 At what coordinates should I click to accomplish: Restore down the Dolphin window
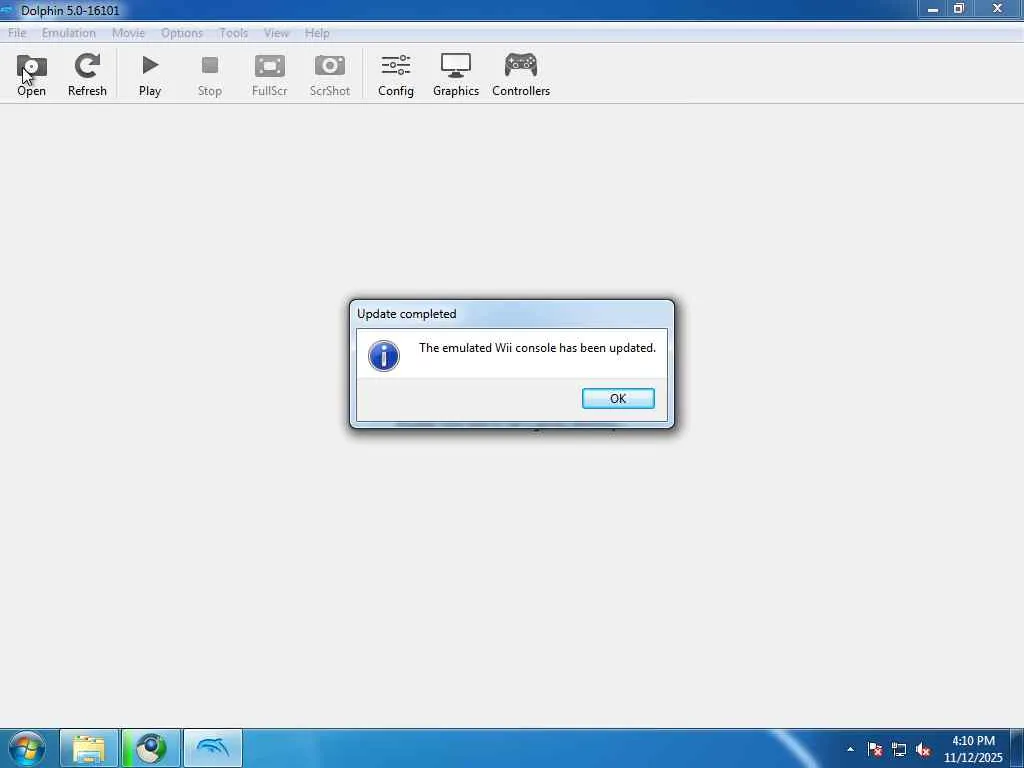[959, 9]
